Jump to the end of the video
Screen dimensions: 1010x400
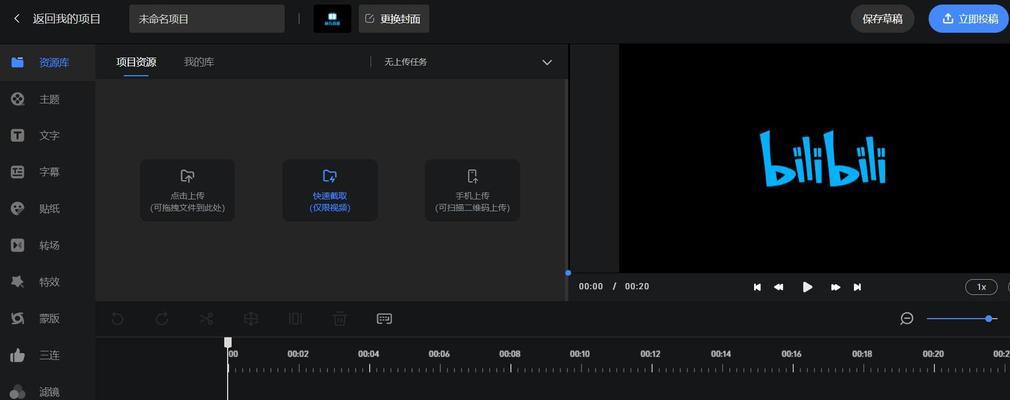coord(857,287)
